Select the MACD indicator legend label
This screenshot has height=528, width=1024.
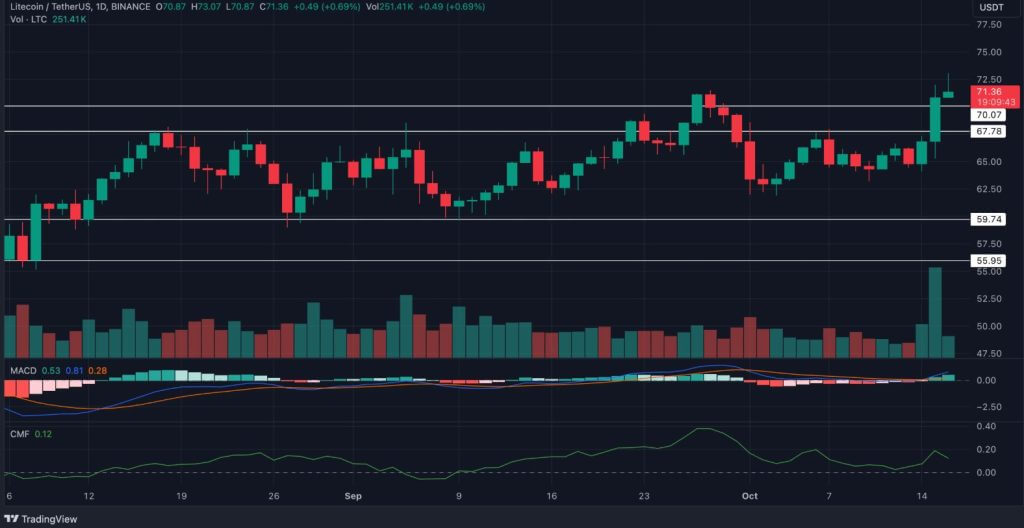22,371
